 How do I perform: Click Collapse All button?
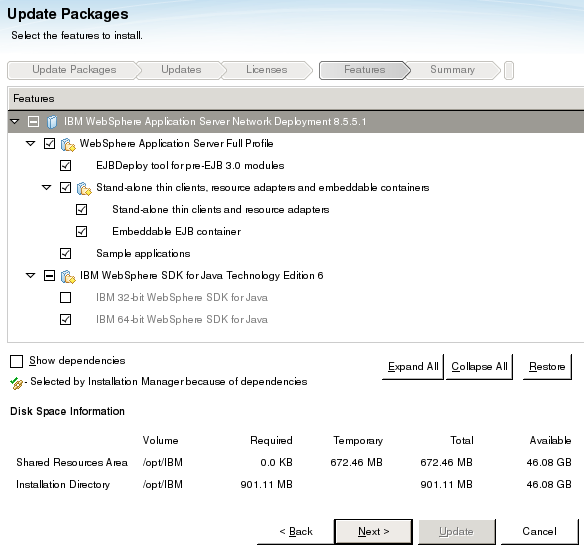479,367
